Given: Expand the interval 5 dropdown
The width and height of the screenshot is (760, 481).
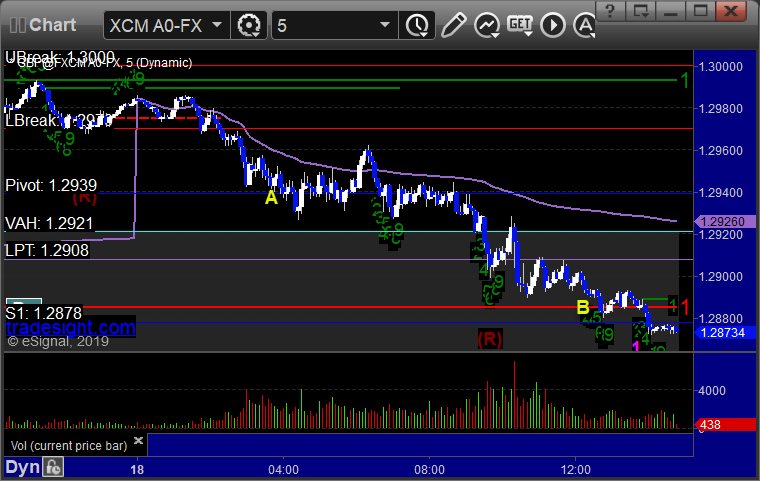Looking at the screenshot, I should tap(385, 25).
